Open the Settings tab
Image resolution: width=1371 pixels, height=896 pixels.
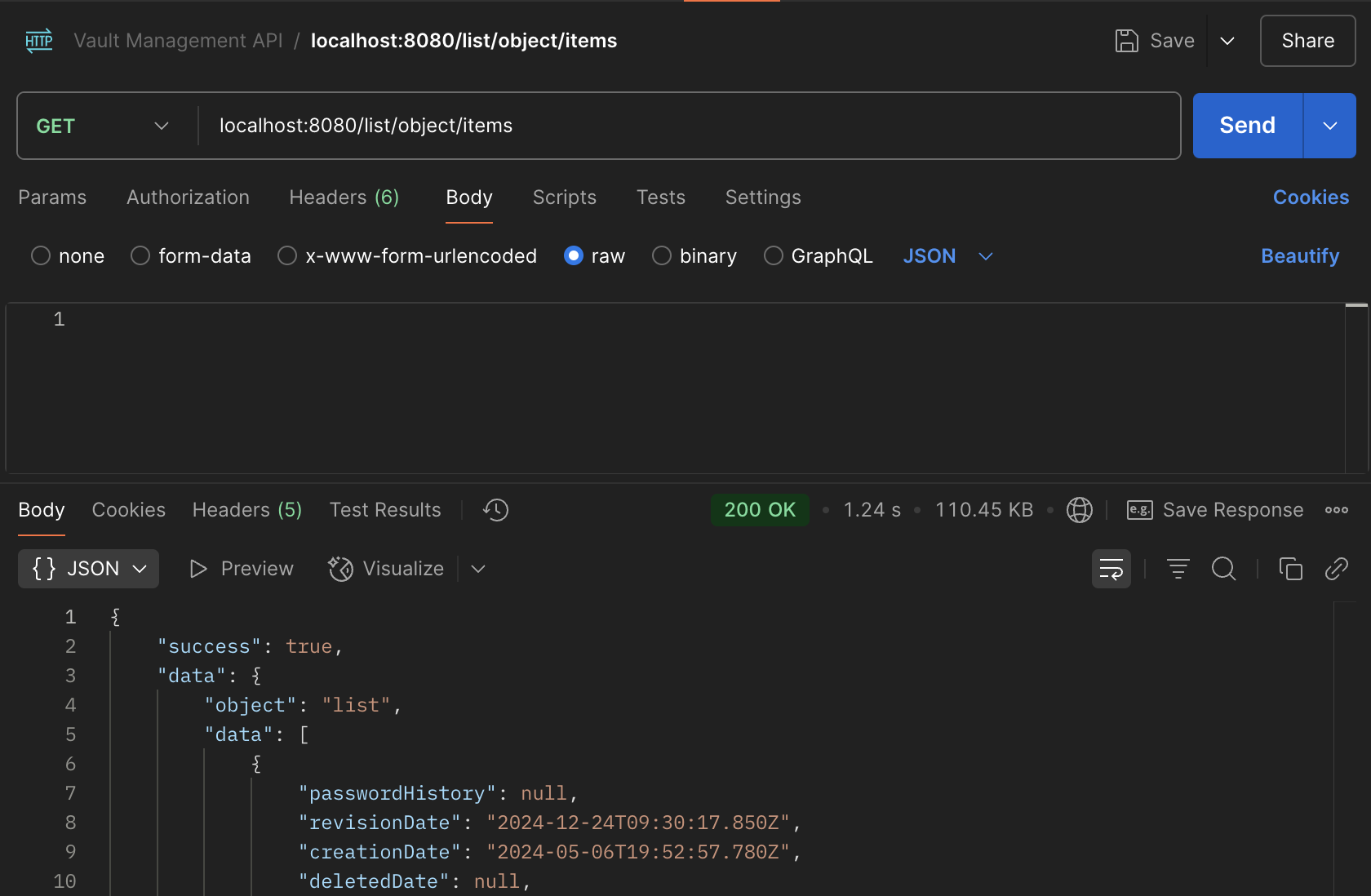click(x=763, y=197)
